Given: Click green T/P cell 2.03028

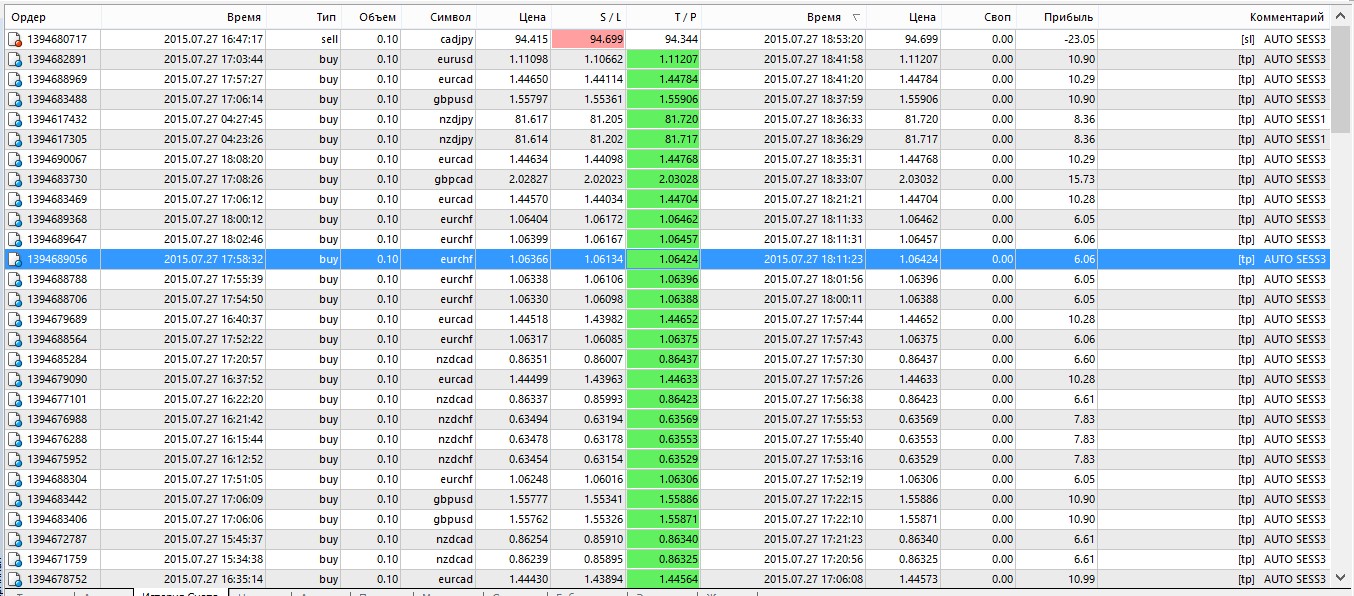Looking at the screenshot, I should (x=664, y=179).
